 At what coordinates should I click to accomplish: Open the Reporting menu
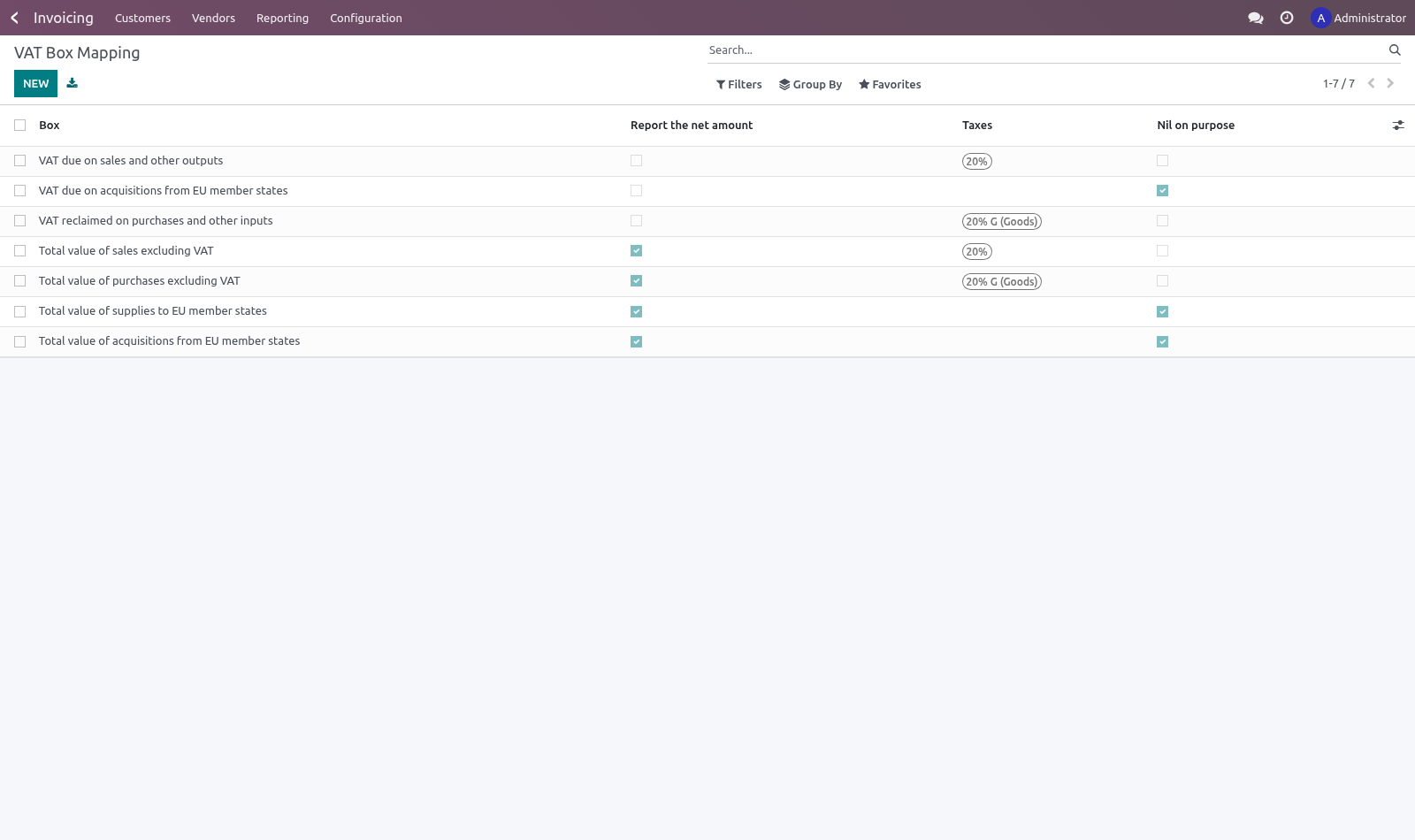click(282, 18)
